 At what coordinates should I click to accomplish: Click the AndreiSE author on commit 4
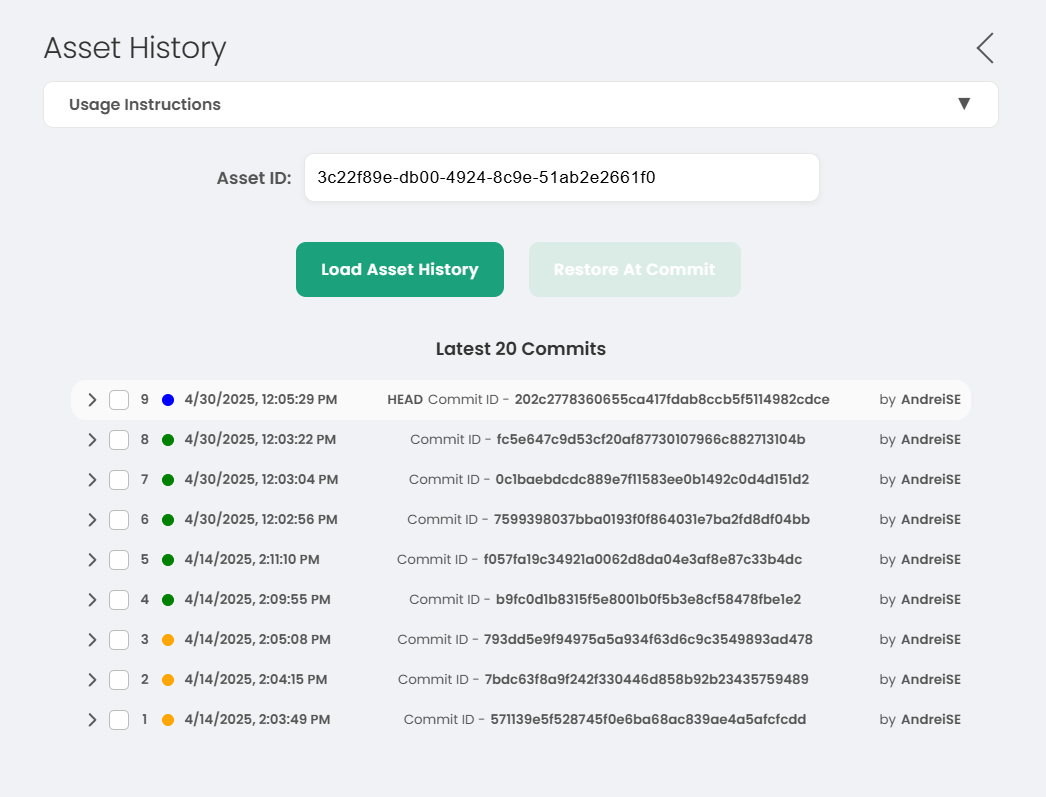click(930, 600)
